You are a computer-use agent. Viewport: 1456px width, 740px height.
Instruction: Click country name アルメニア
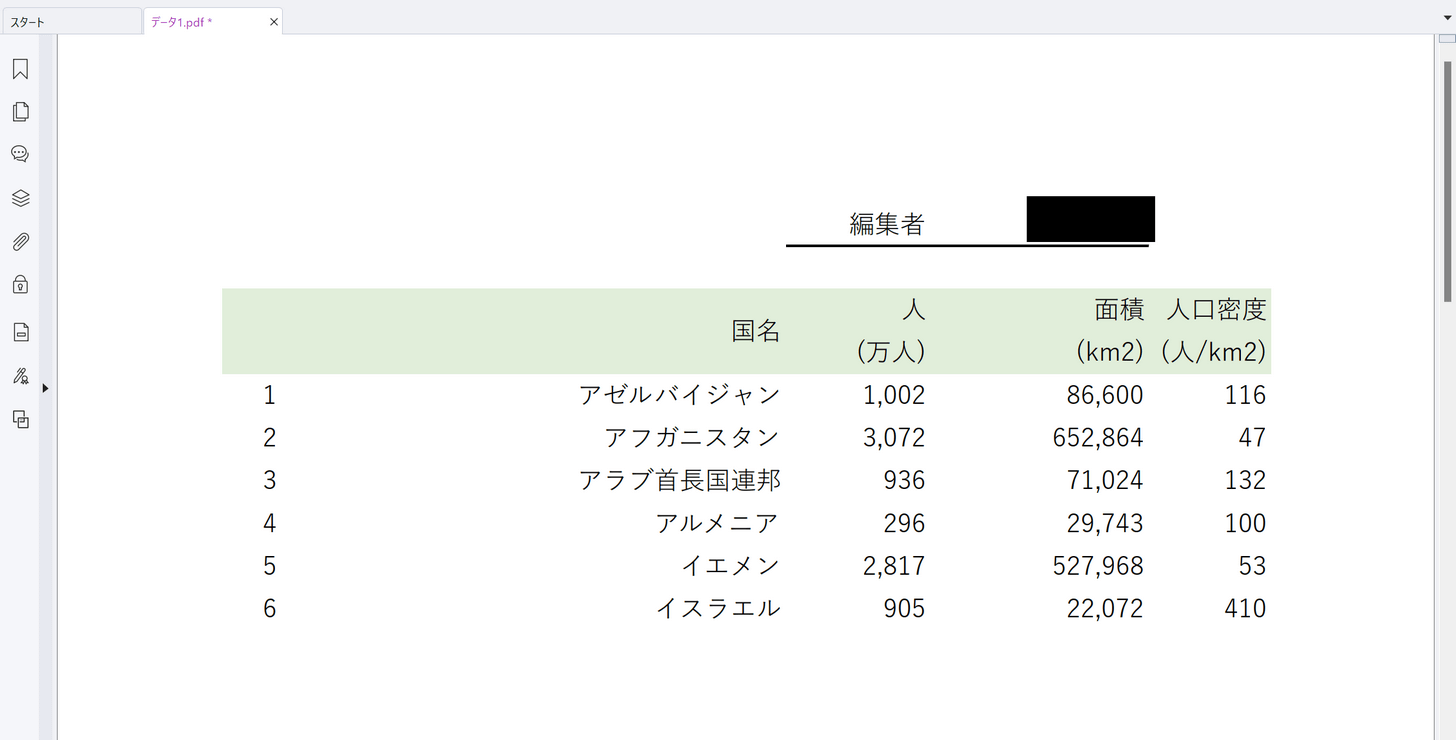tap(717, 523)
